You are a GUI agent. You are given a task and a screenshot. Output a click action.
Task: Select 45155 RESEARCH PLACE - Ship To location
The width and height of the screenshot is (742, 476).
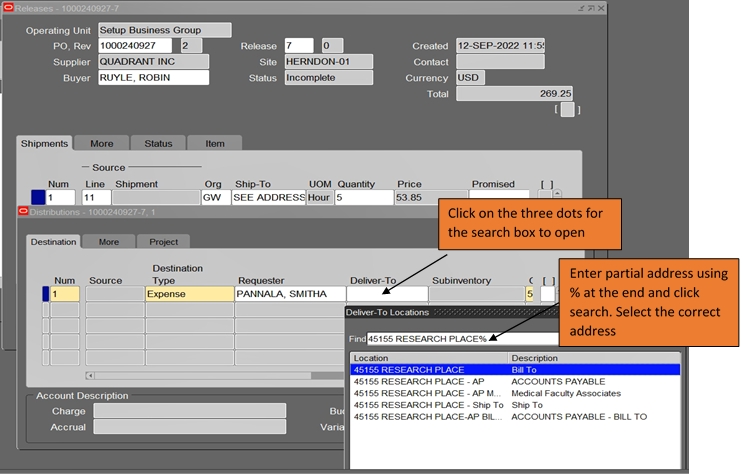tap(428, 405)
